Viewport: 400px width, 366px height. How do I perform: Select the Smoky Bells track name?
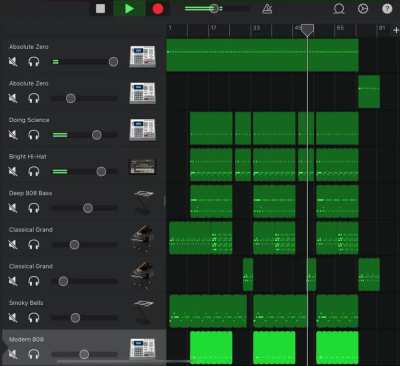[x=26, y=303]
